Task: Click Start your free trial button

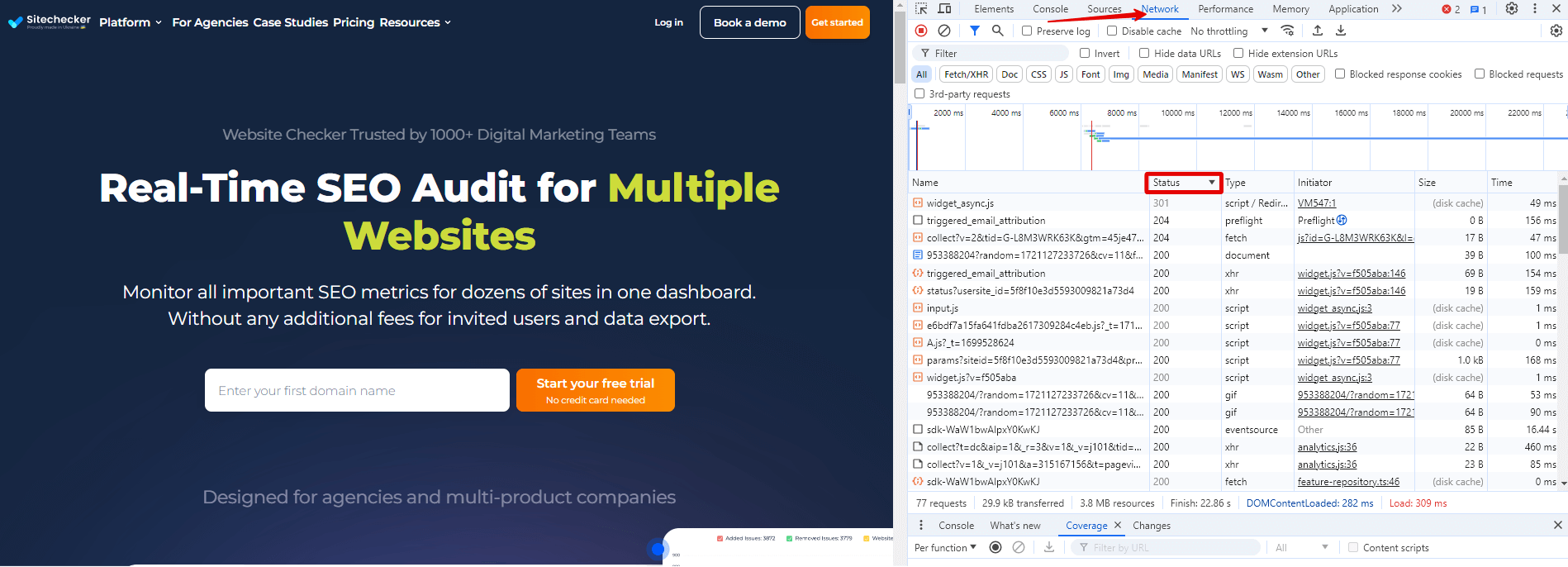Action: pos(596,390)
